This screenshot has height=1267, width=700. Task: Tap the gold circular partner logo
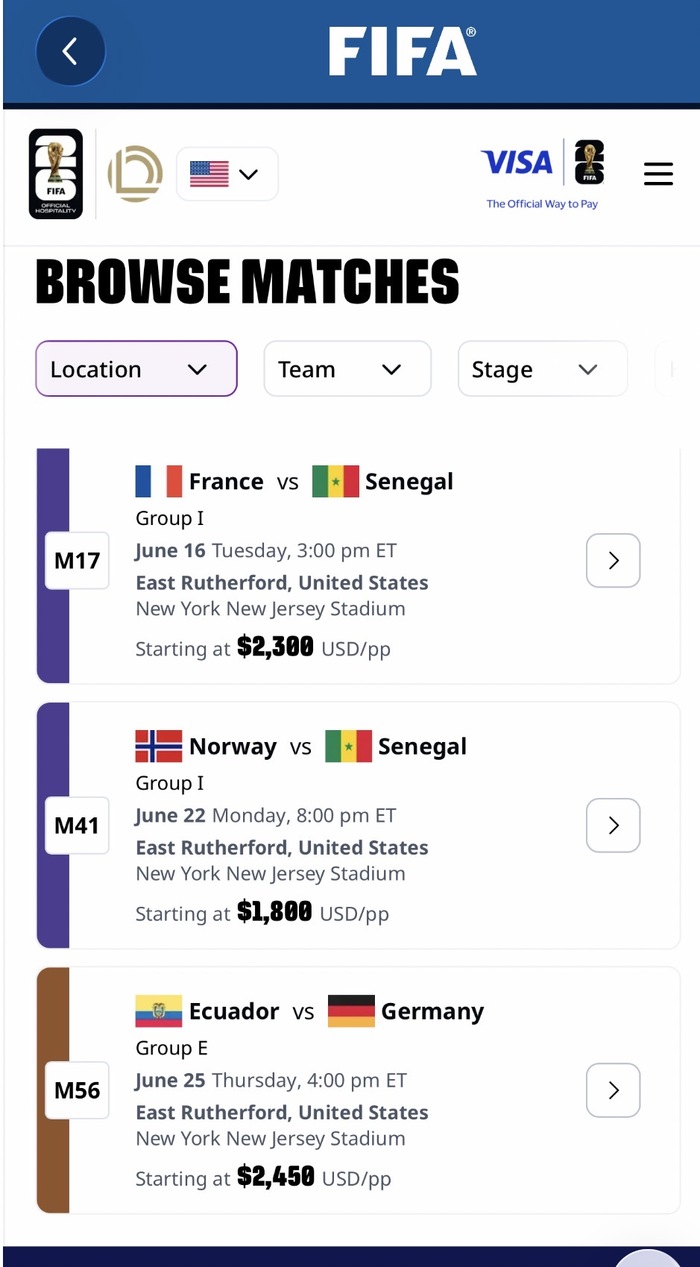click(x=135, y=174)
